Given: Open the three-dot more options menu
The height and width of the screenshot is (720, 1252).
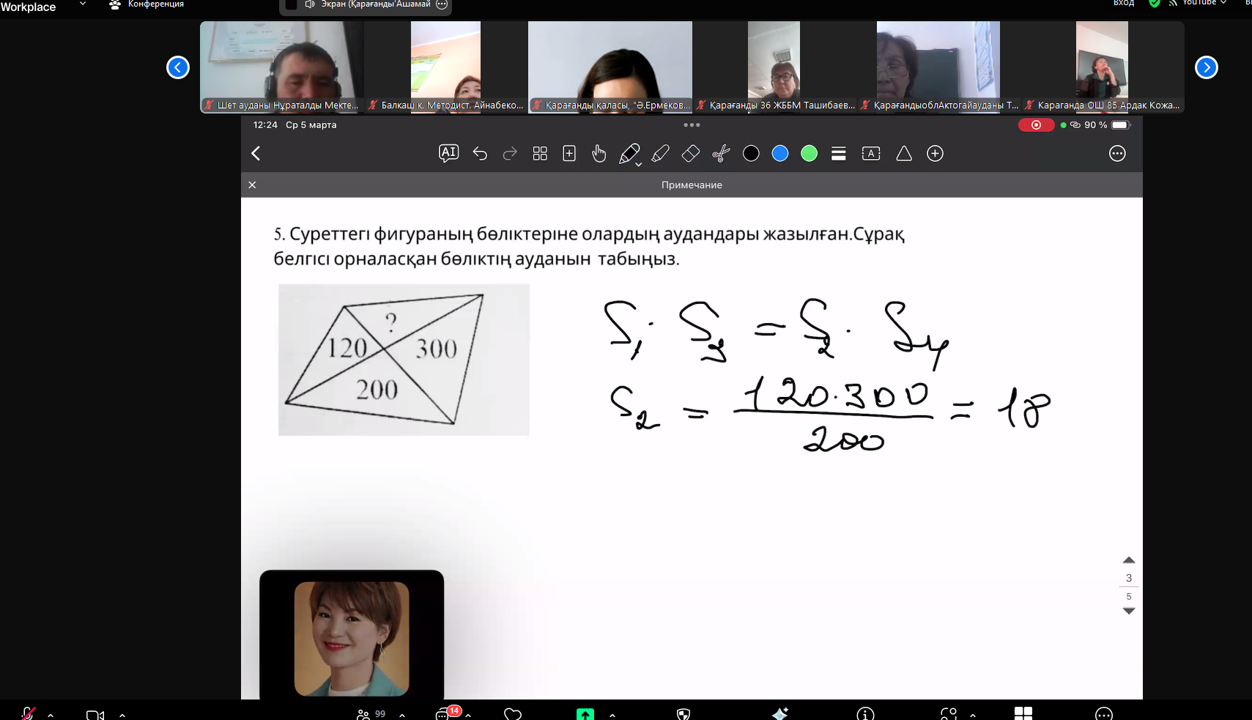Looking at the screenshot, I should 1117,153.
